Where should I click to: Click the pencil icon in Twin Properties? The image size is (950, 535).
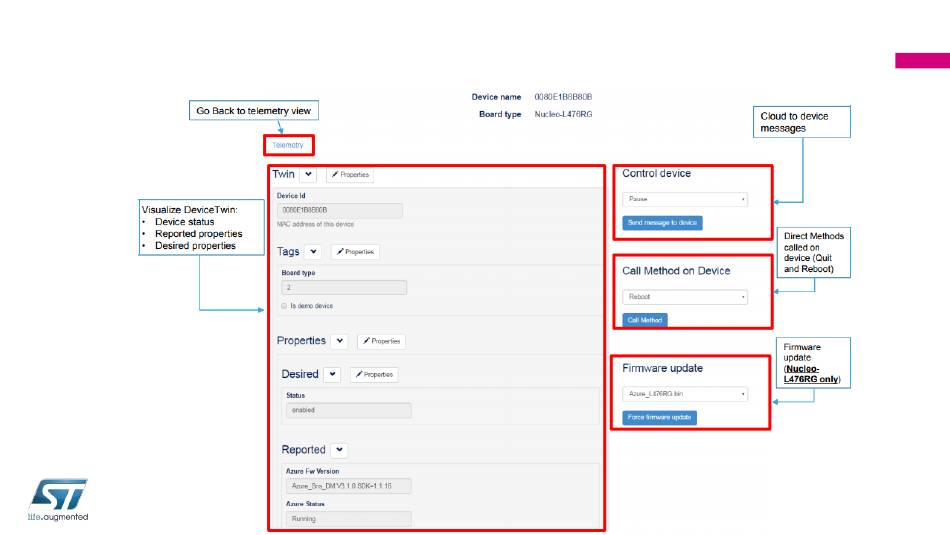[335, 174]
